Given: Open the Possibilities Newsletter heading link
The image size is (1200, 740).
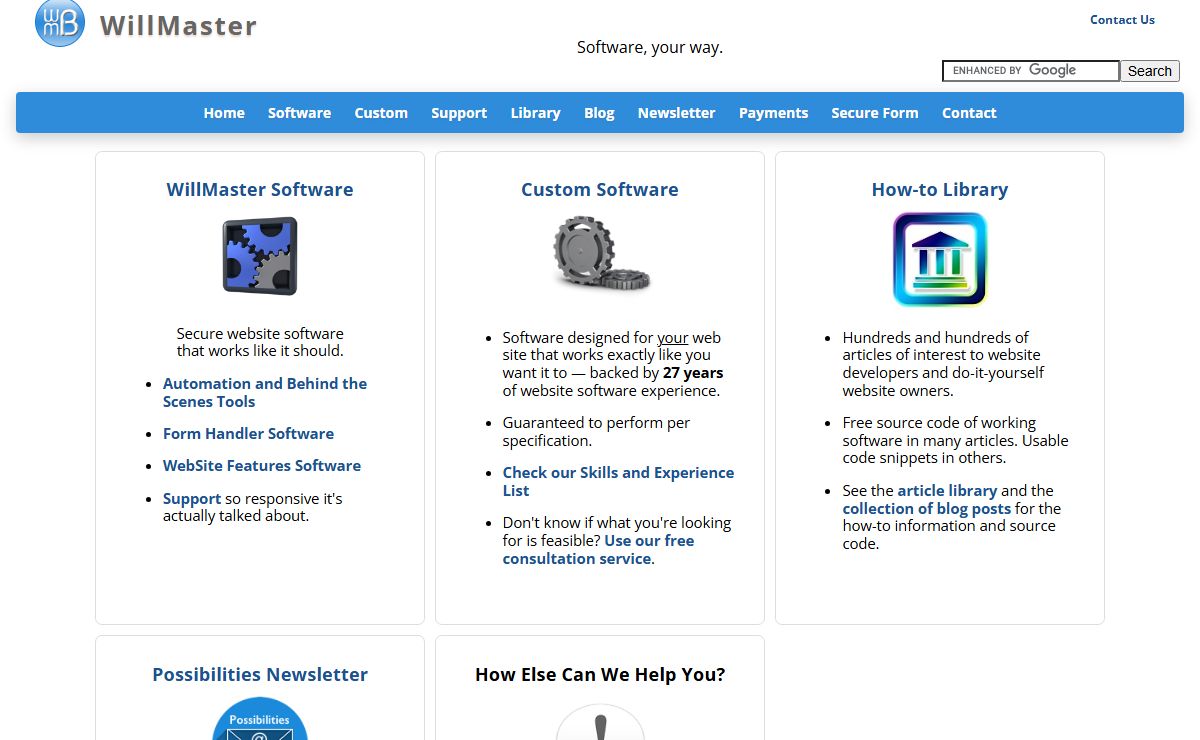Looking at the screenshot, I should click(260, 674).
